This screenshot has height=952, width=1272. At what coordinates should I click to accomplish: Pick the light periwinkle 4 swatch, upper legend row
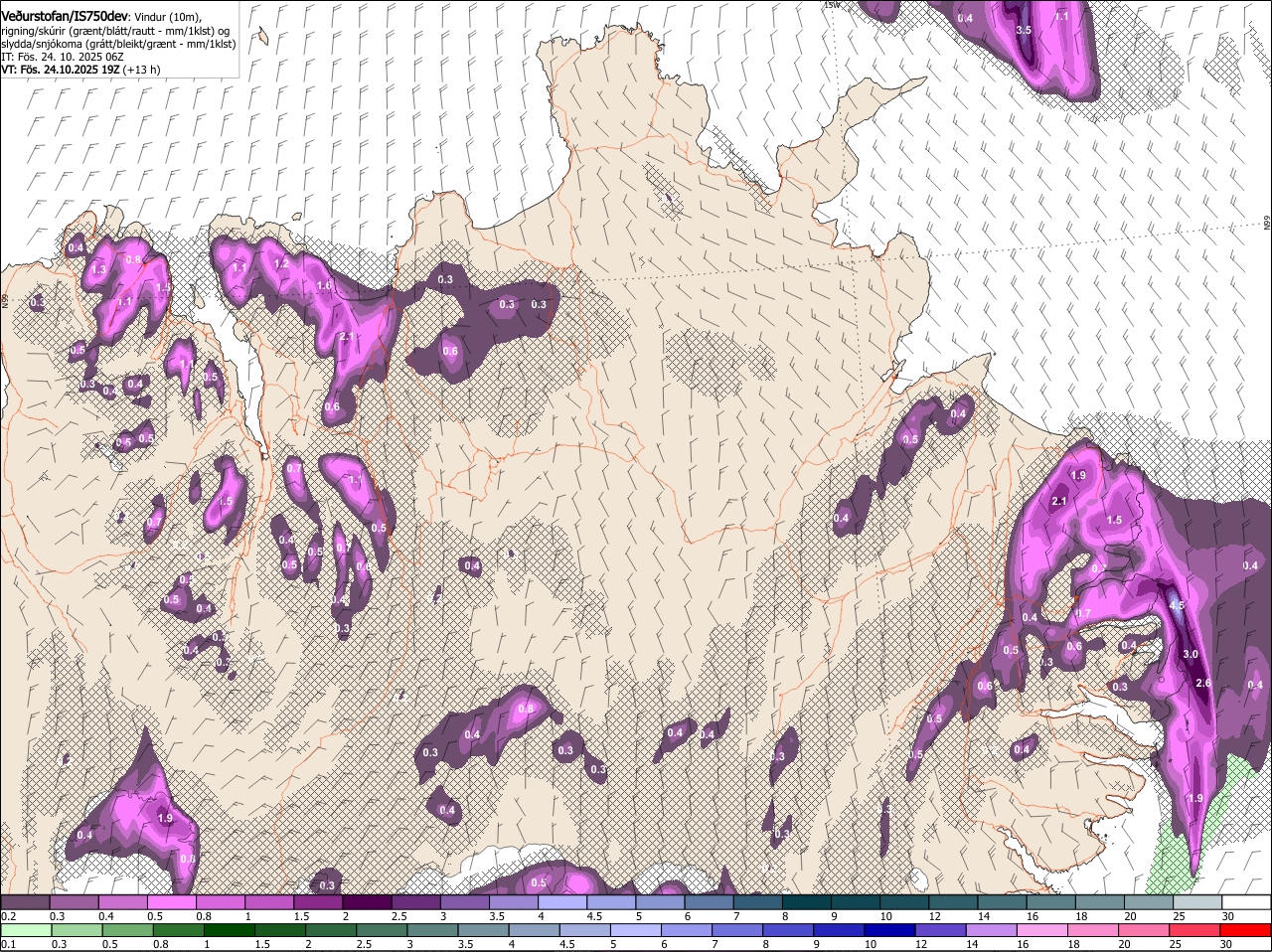561,901
